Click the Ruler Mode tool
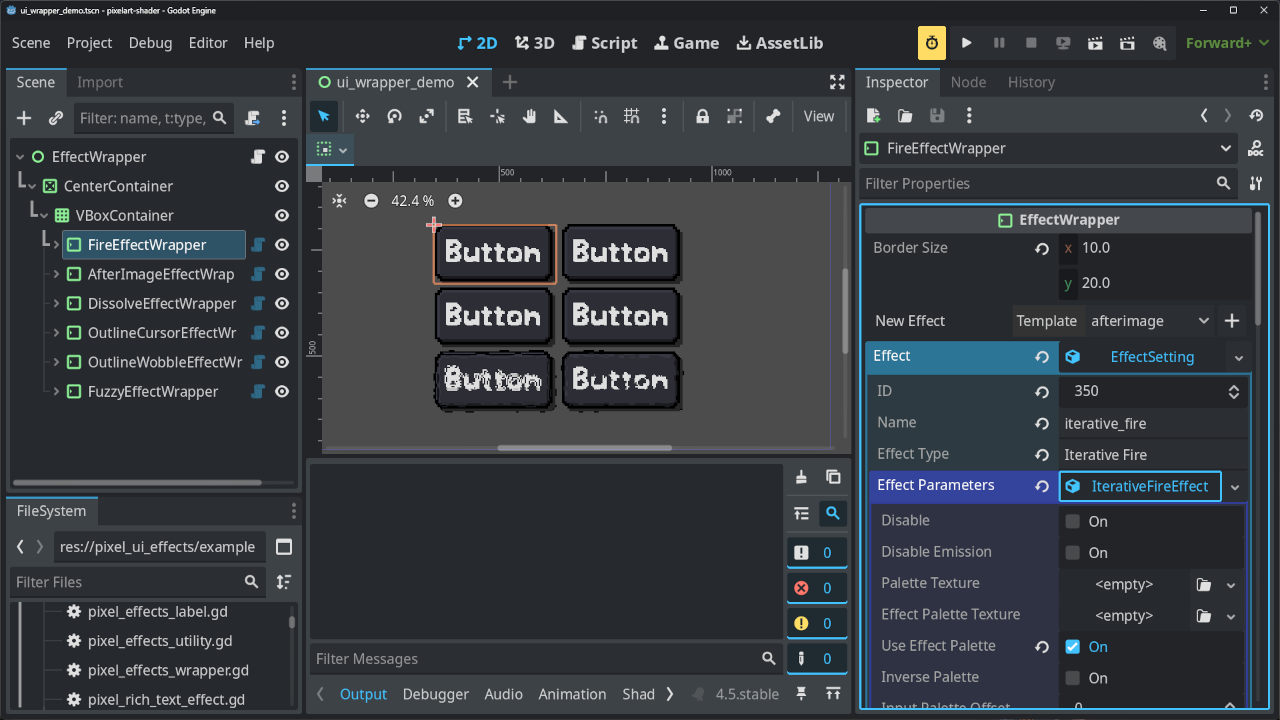The width and height of the screenshot is (1280, 720). [561, 117]
